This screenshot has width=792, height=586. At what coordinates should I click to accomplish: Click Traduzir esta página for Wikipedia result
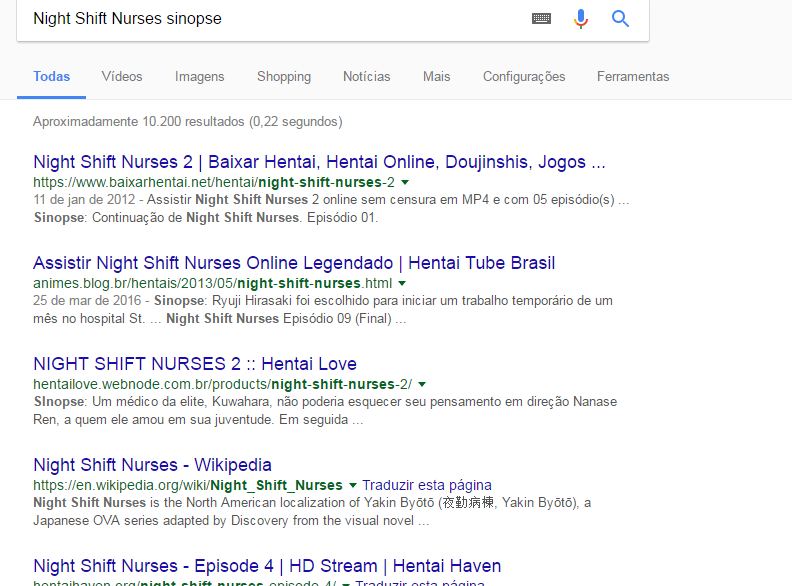coord(427,485)
